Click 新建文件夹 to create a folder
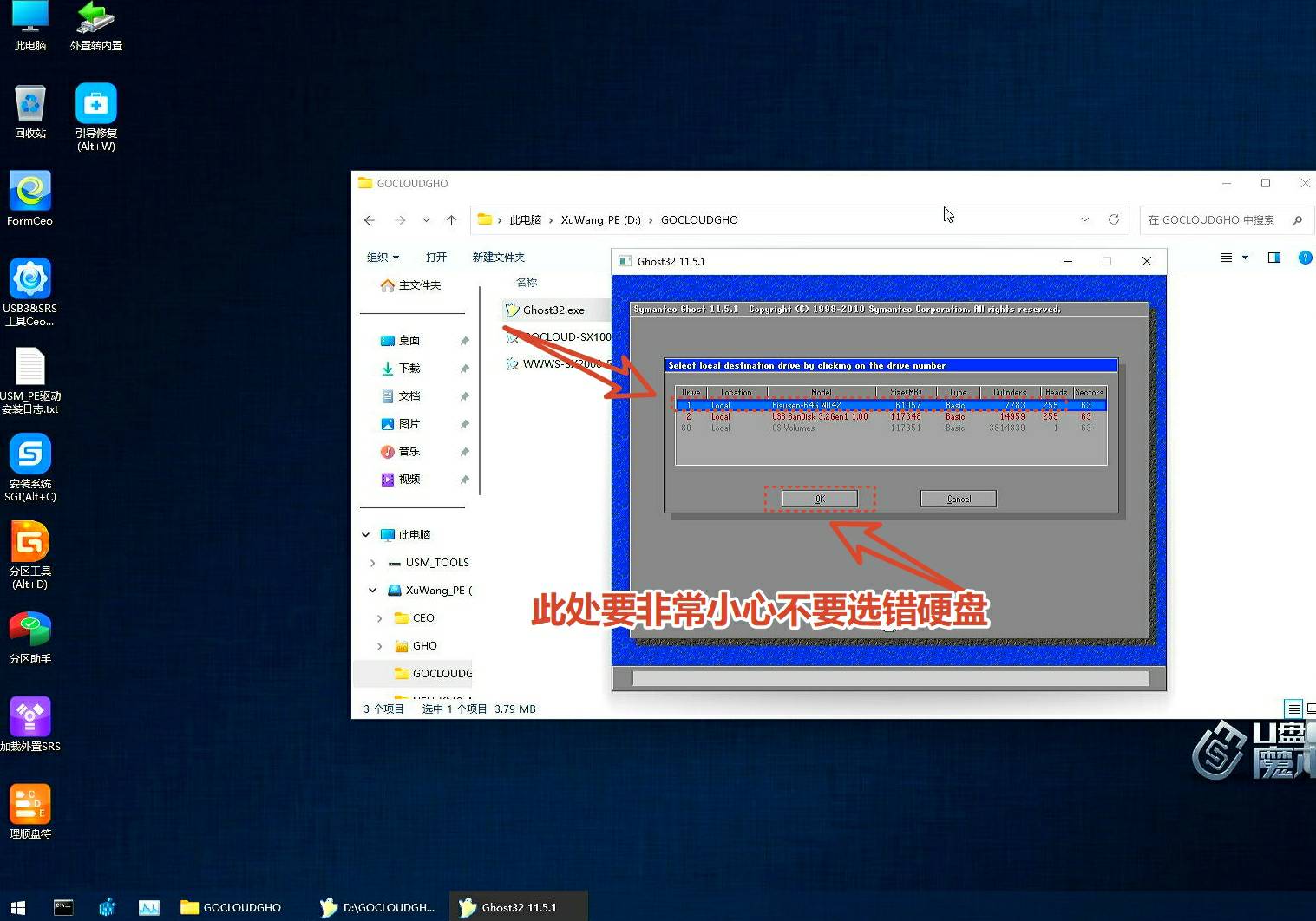1316x921 pixels. point(498,257)
